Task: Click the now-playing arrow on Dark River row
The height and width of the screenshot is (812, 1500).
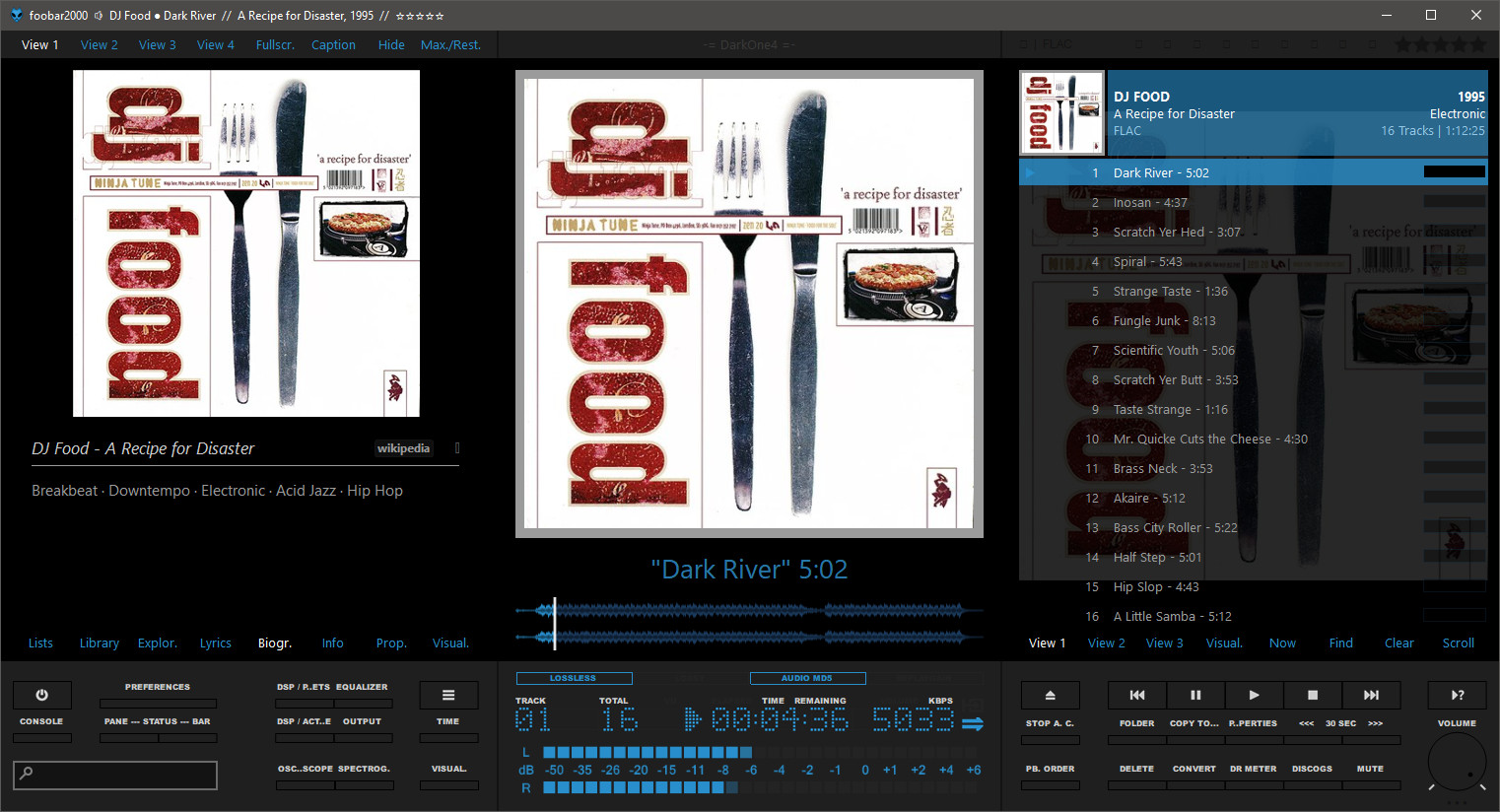Action: tap(1030, 172)
